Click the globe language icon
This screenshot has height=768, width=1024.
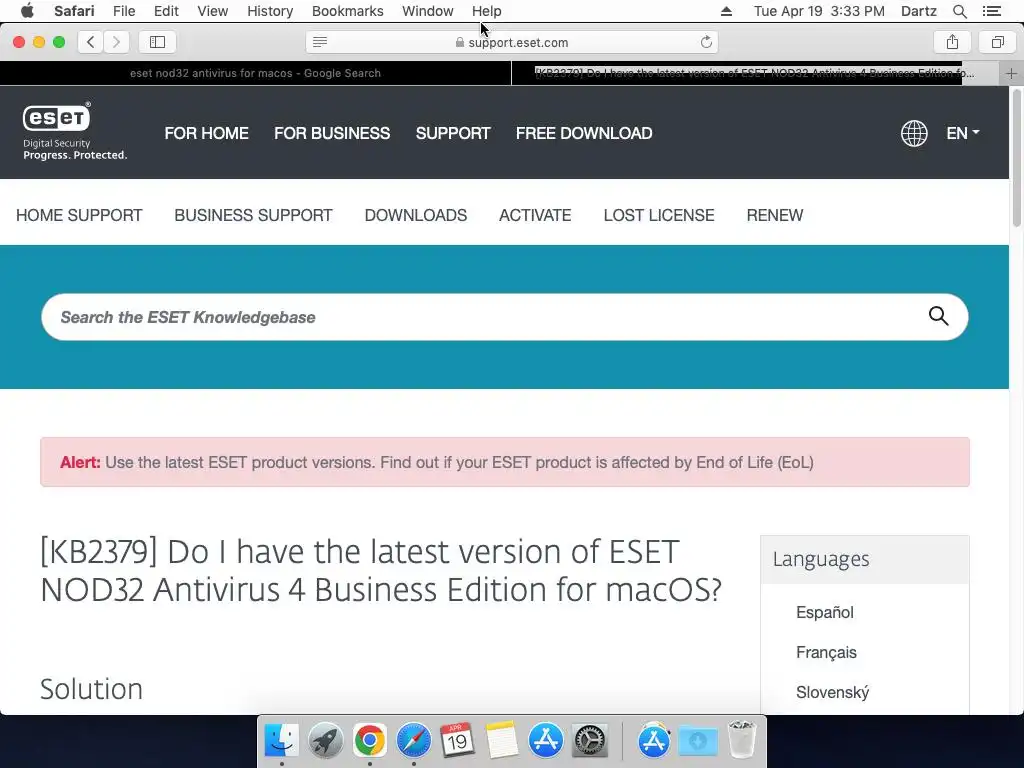coord(914,133)
